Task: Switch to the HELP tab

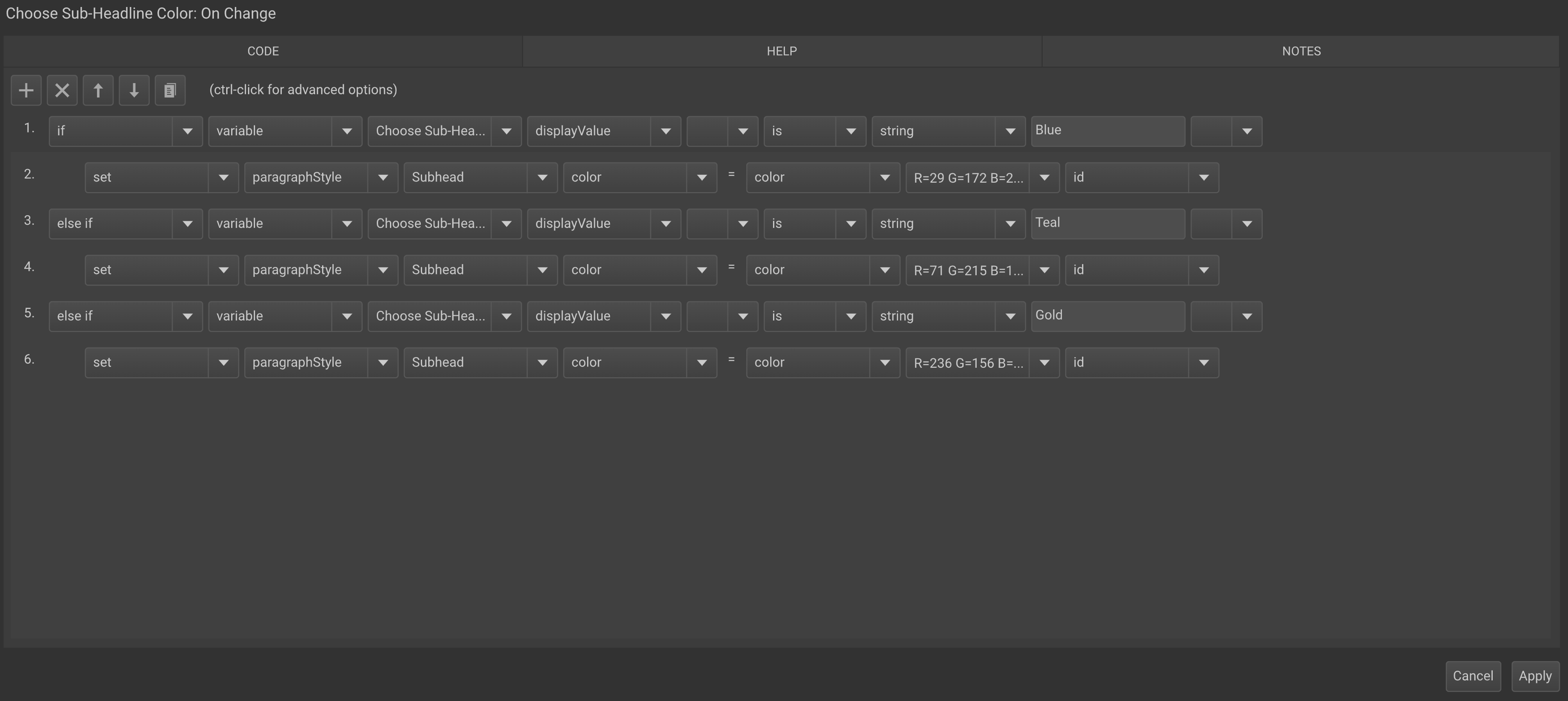Action: point(782,51)
